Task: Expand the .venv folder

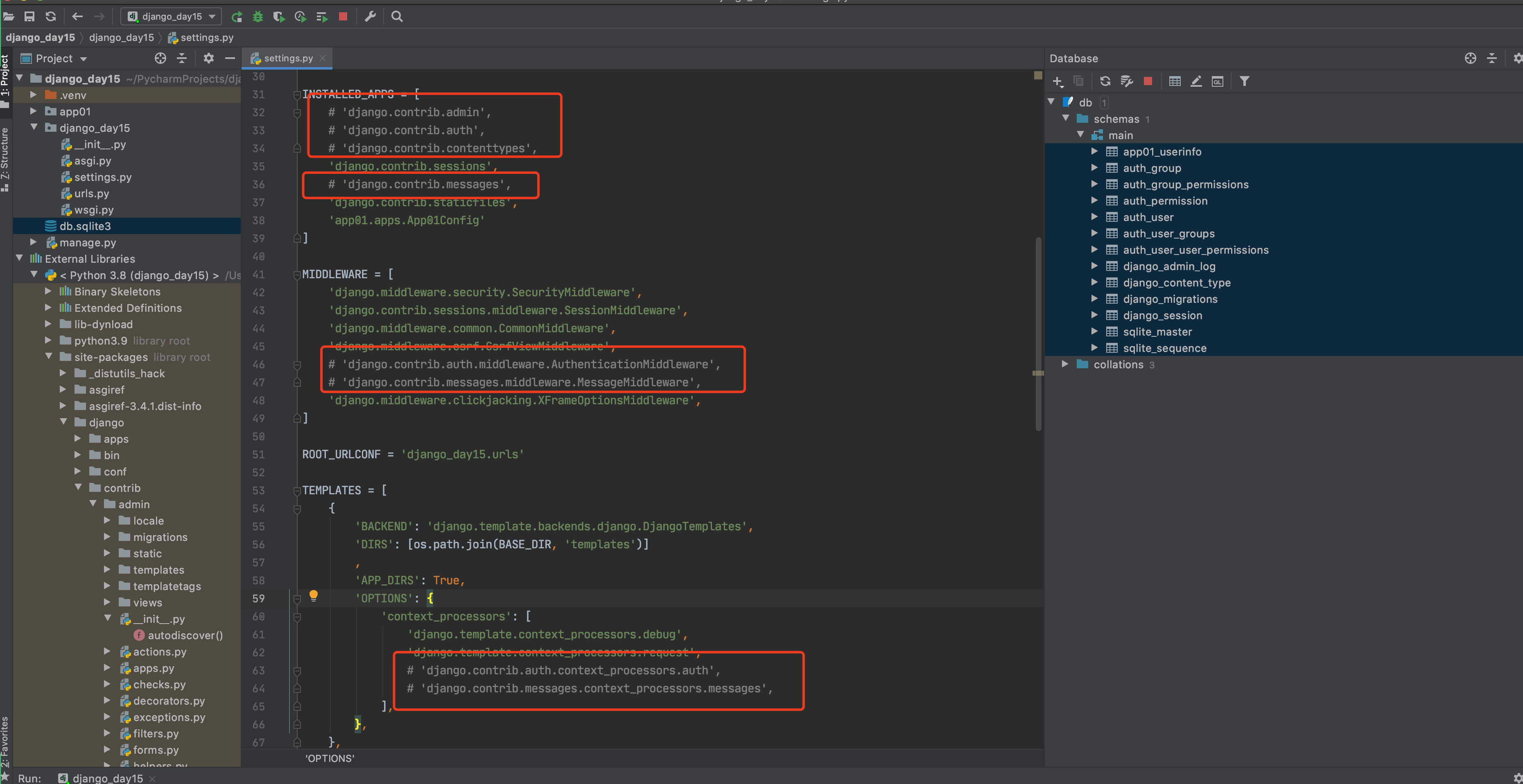Action: 34,95
